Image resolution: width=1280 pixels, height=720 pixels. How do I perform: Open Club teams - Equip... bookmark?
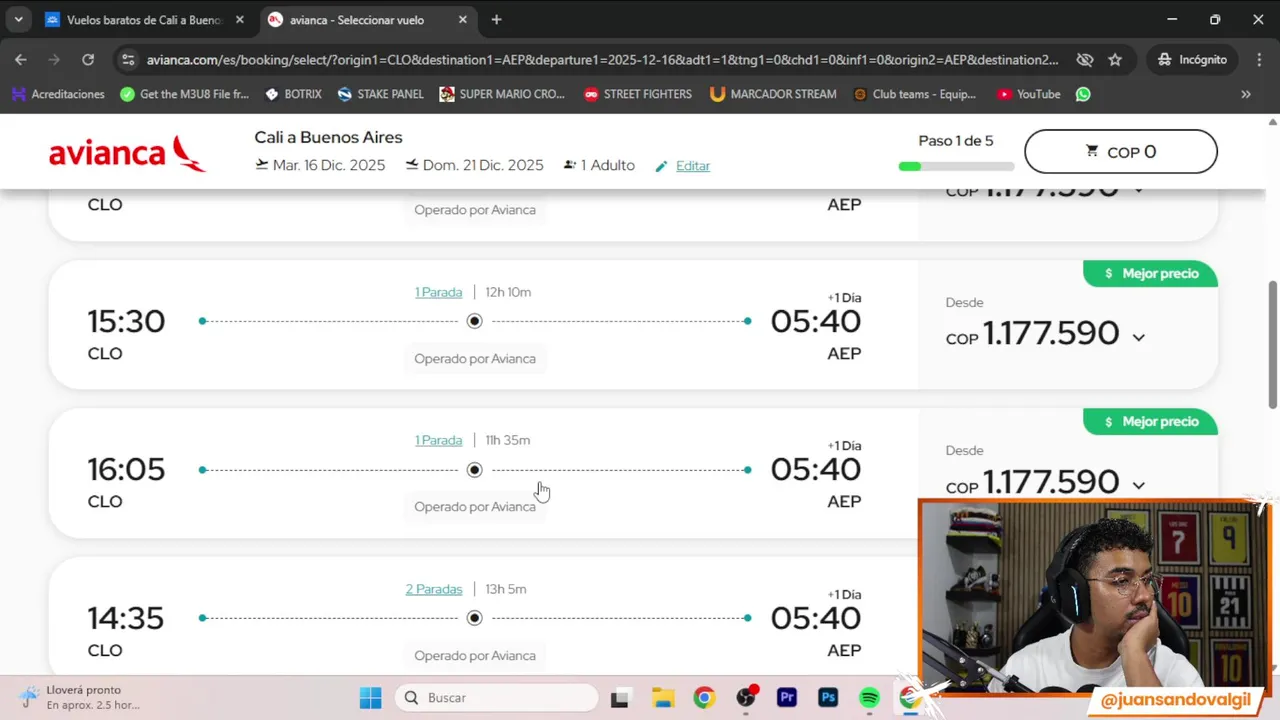[x=915, y=94]
